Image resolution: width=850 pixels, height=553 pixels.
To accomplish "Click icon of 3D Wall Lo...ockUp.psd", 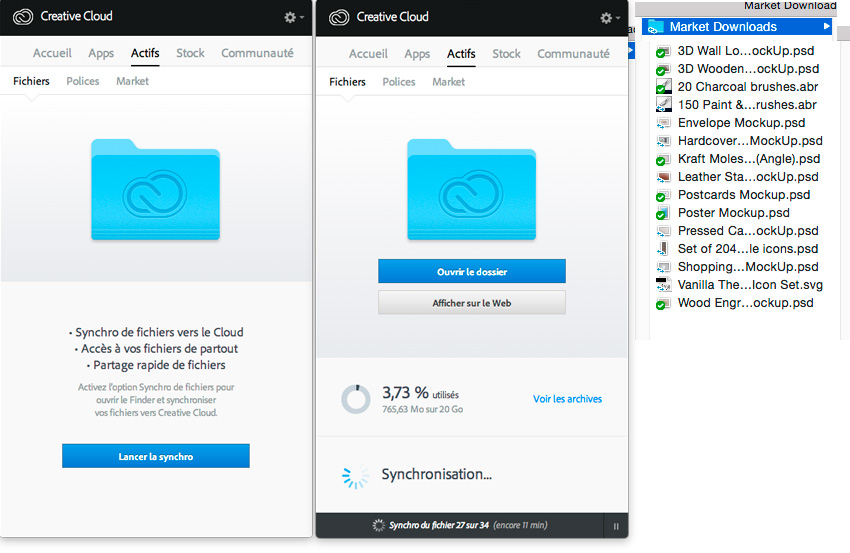I will (x=663, y=51).
